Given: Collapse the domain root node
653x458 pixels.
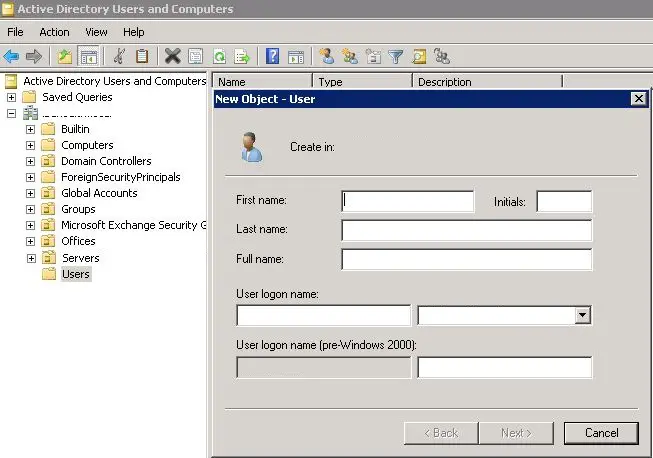Looking at the screenshot, I should tap(11, 113).
